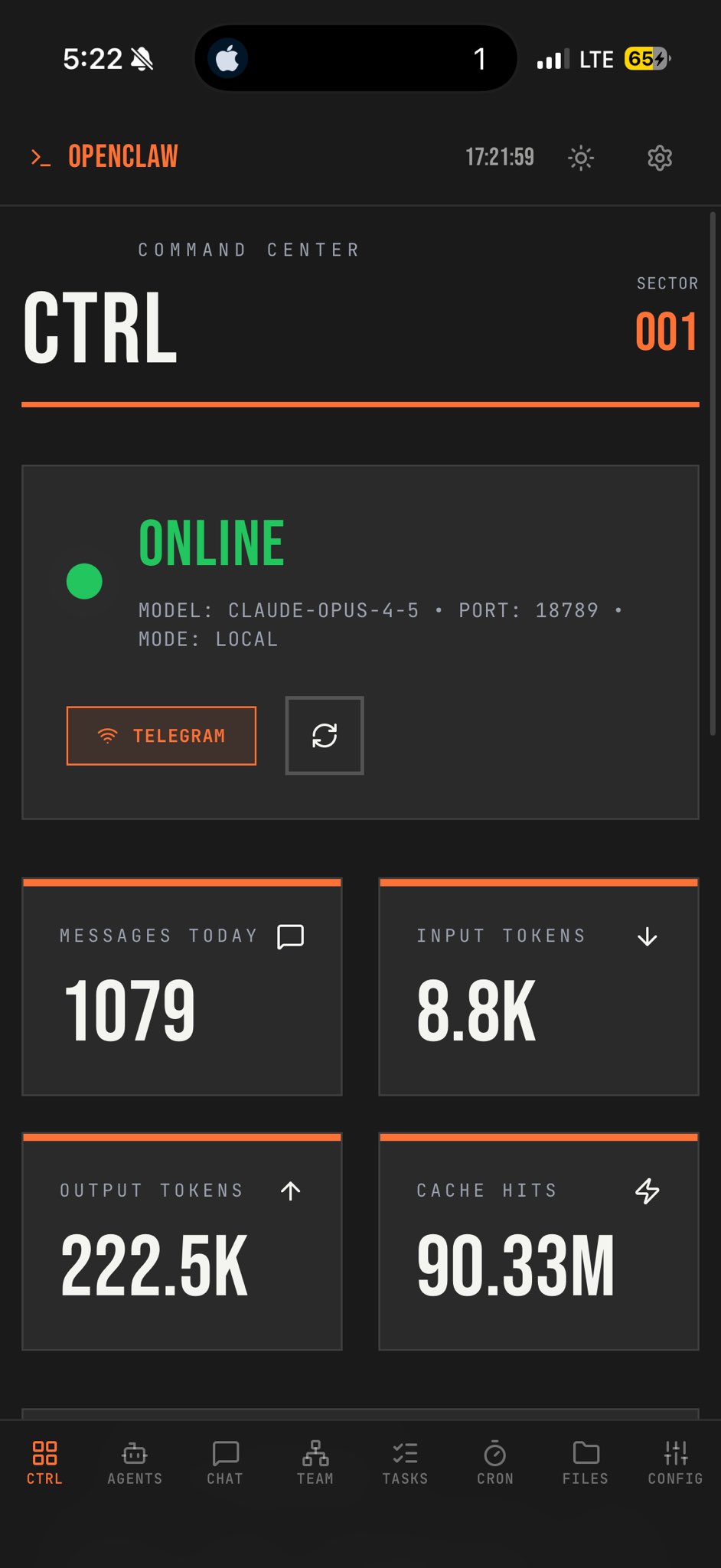Select the CTRL tab in bottom navigation

(44, 1462)
